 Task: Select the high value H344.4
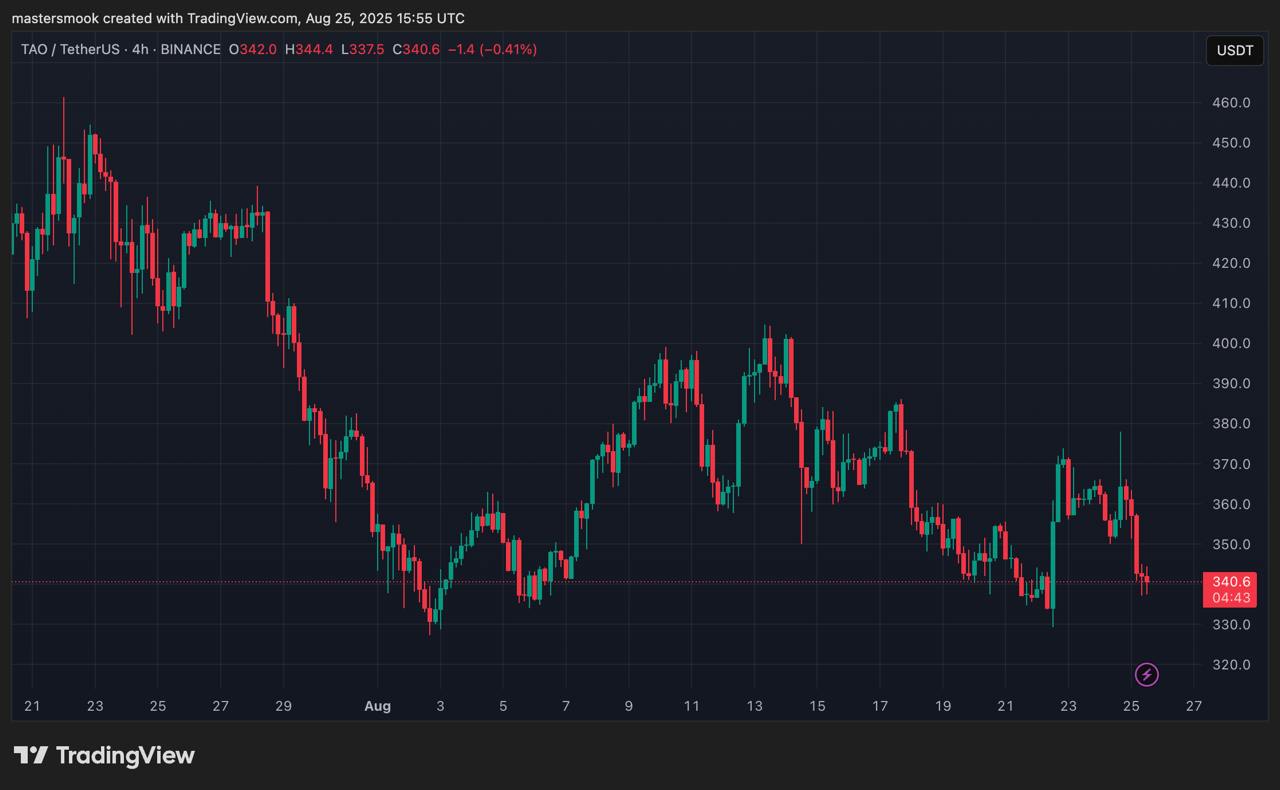[309, 49]
